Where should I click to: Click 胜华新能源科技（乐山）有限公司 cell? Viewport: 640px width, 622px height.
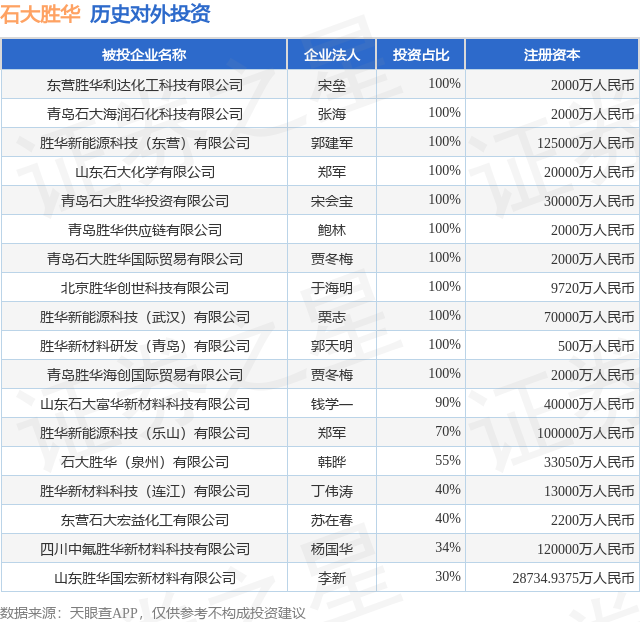[144, 433]
